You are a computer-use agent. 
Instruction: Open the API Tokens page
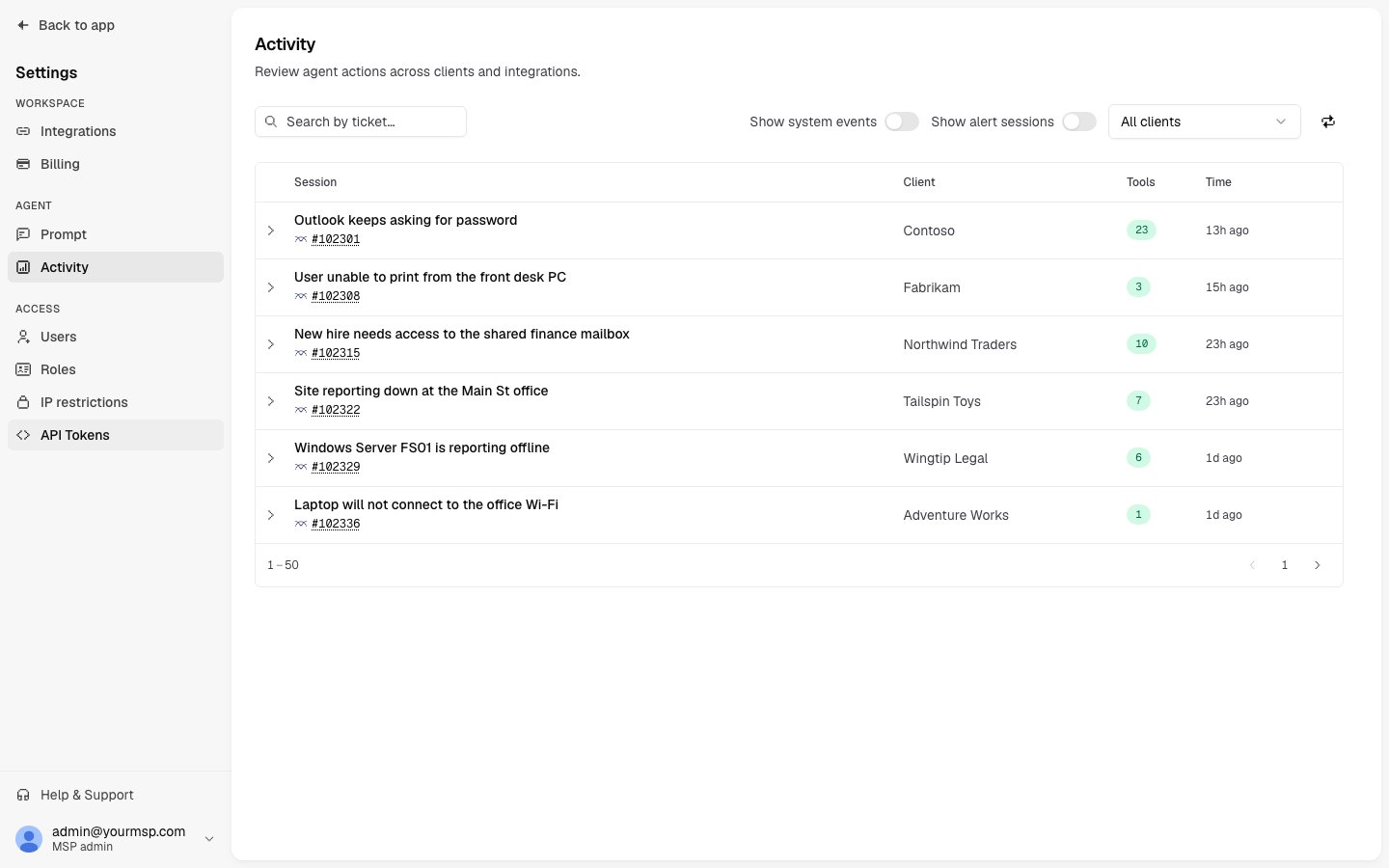[x=116, y=435]
